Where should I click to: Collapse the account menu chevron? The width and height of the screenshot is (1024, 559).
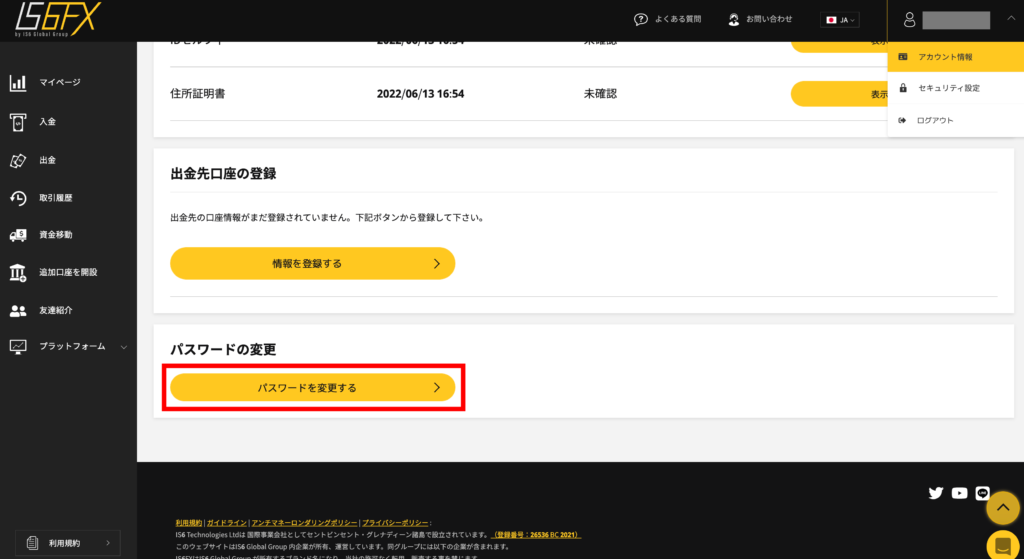pos(1010,20)
